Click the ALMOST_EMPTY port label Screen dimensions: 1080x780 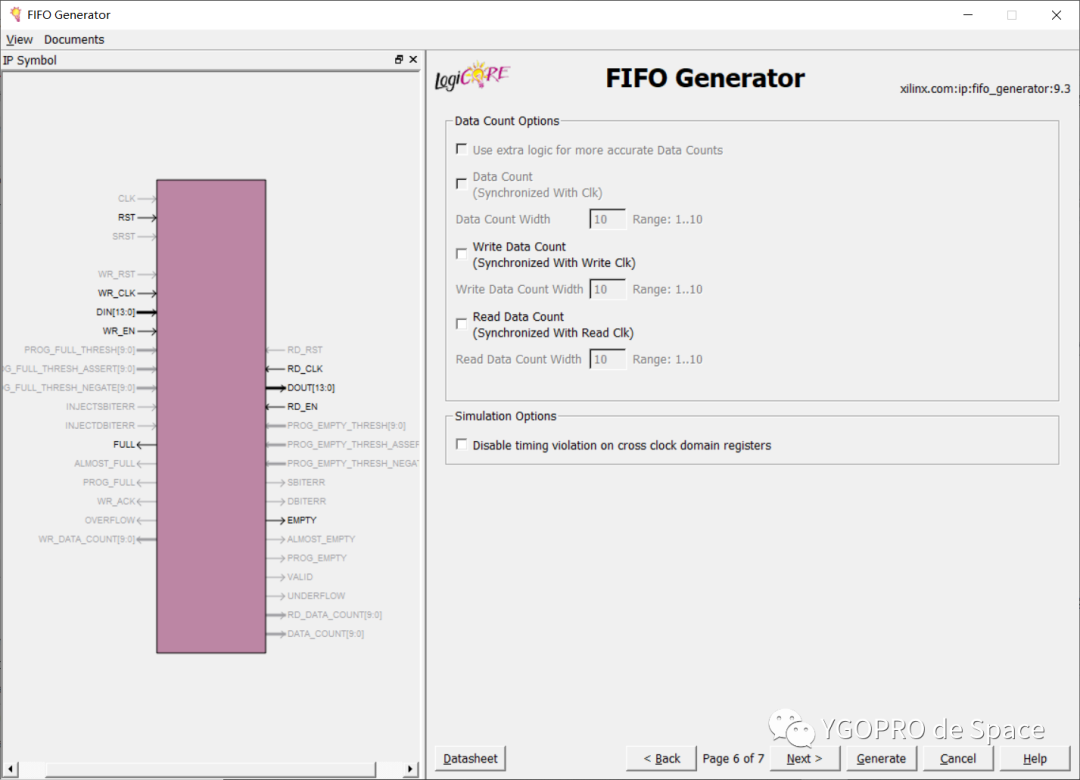point(321,539)
